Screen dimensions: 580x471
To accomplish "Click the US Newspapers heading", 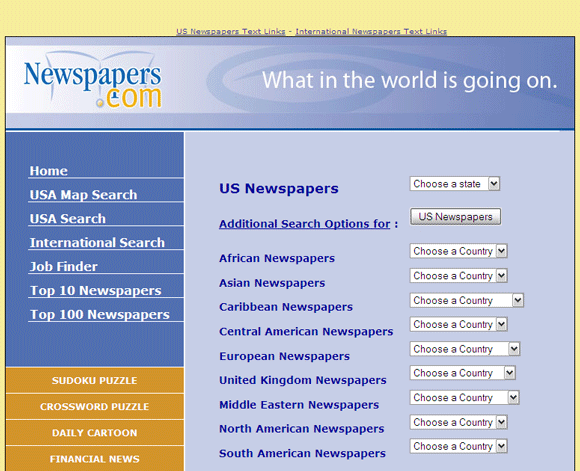I will click(279, 189).
